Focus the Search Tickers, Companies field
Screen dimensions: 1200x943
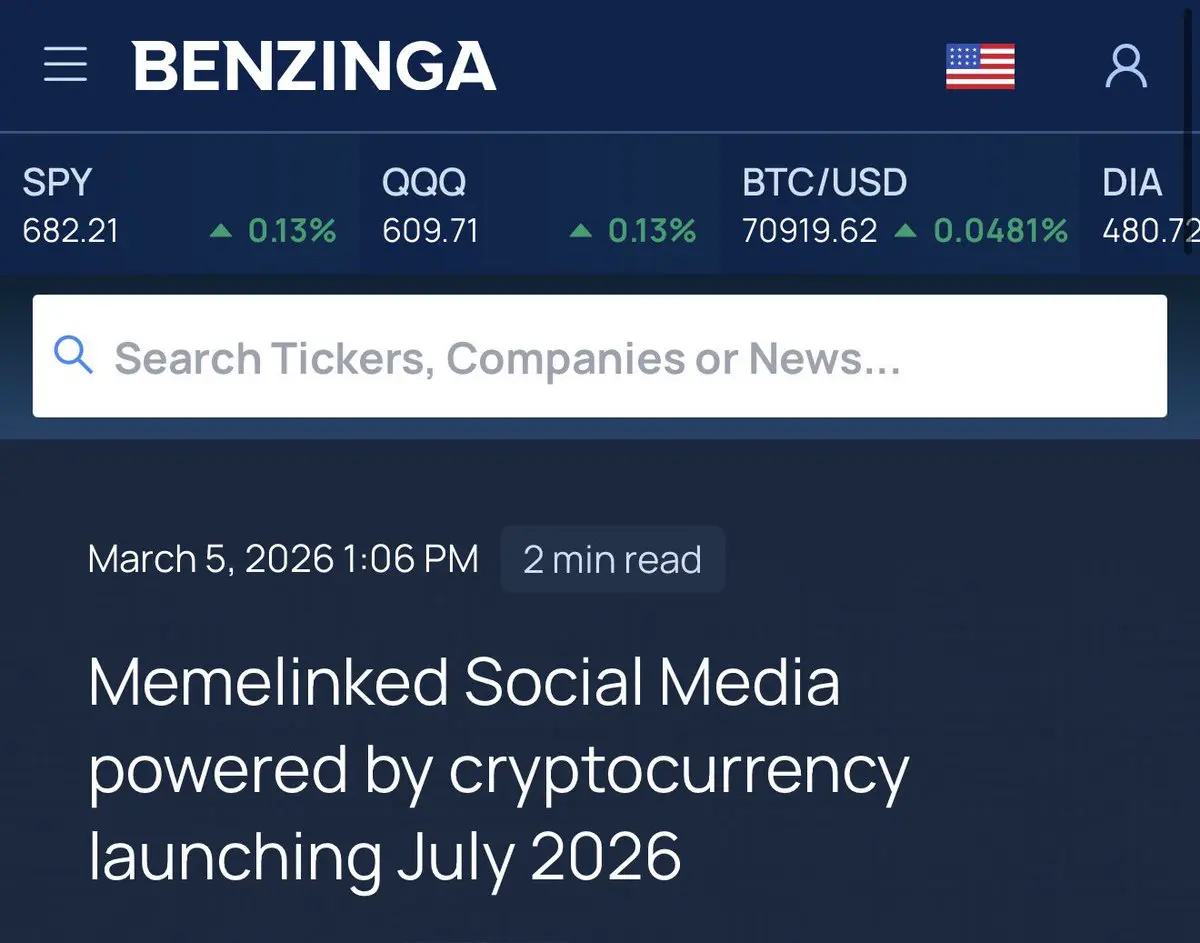[600, 357]
